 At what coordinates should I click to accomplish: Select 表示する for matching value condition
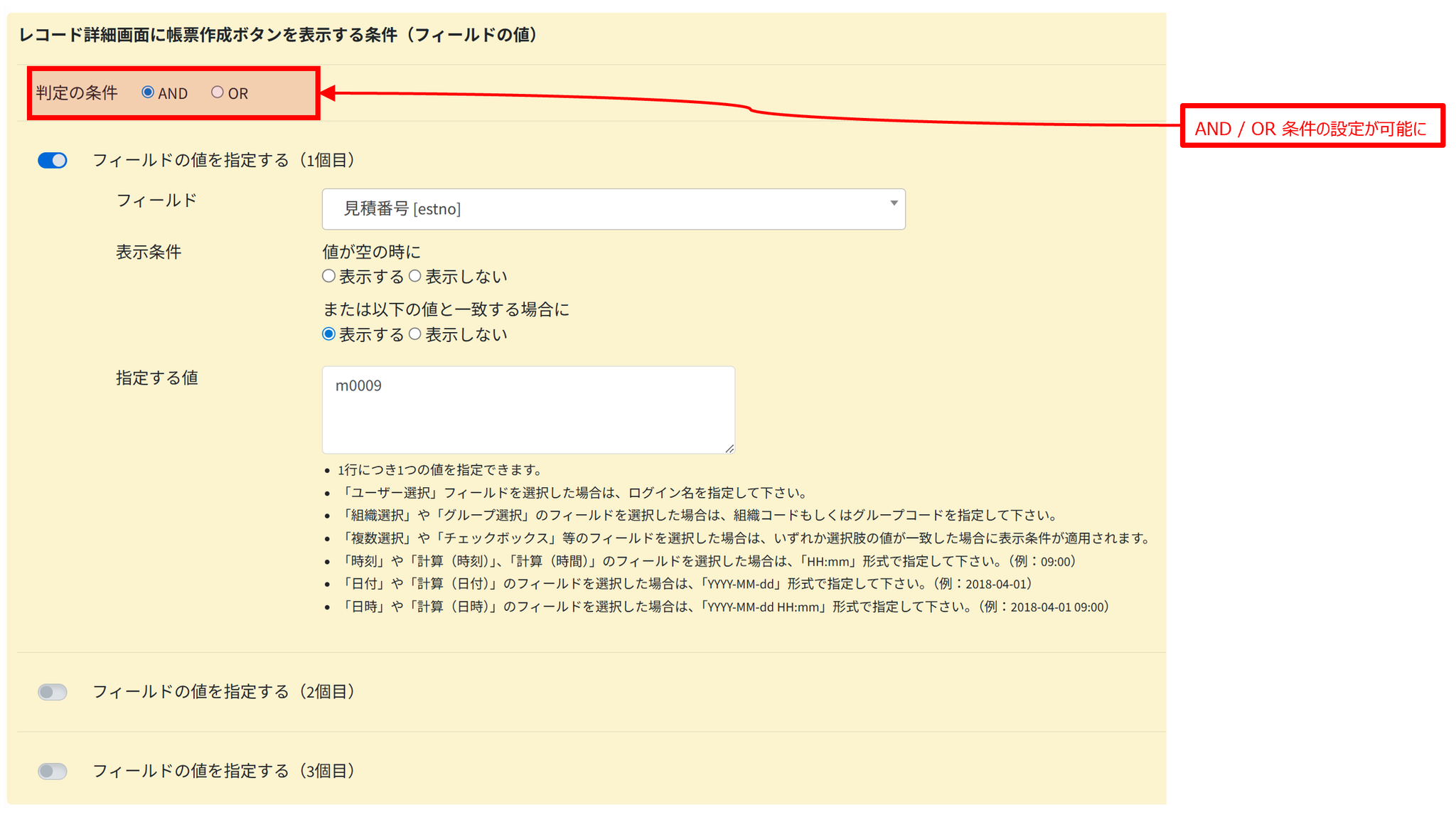click(x=328, y=334)
